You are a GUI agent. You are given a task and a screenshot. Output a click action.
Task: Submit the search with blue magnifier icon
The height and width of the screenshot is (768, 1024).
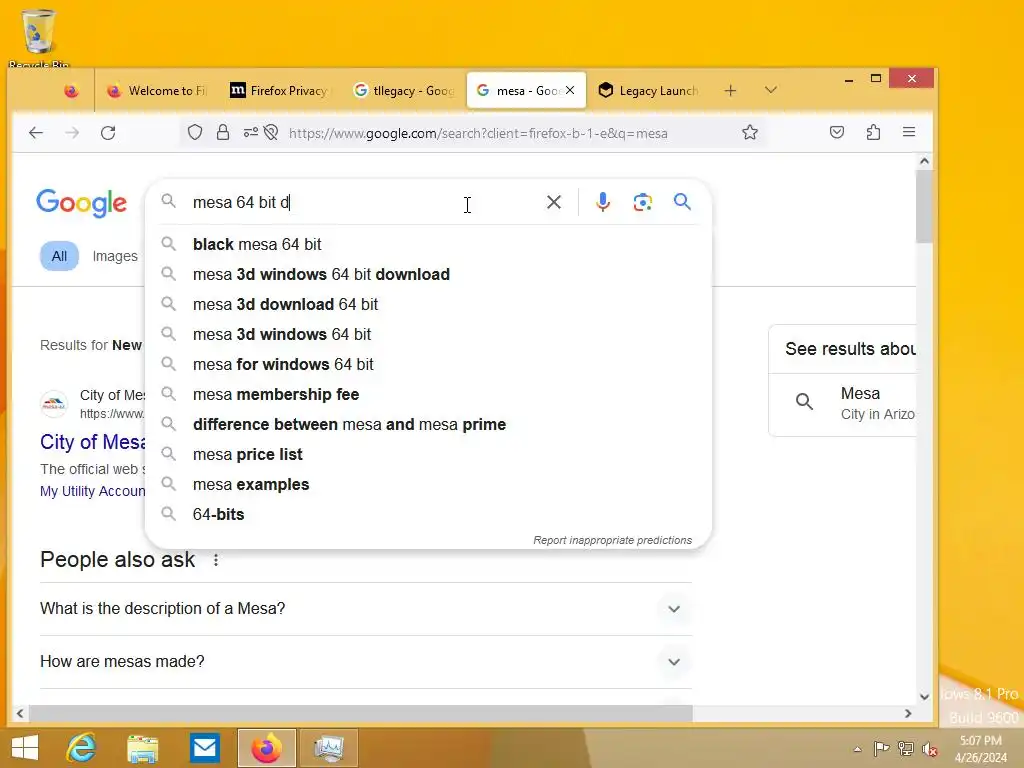tap(682, 202)
